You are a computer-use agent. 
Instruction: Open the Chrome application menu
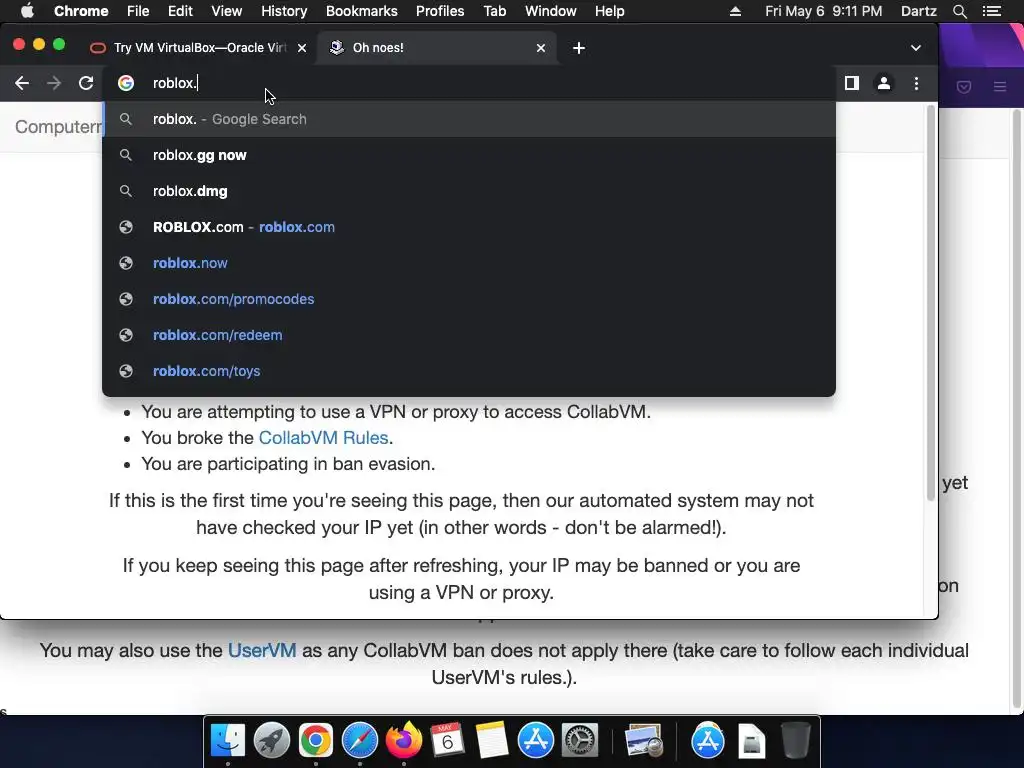point(81,11)
